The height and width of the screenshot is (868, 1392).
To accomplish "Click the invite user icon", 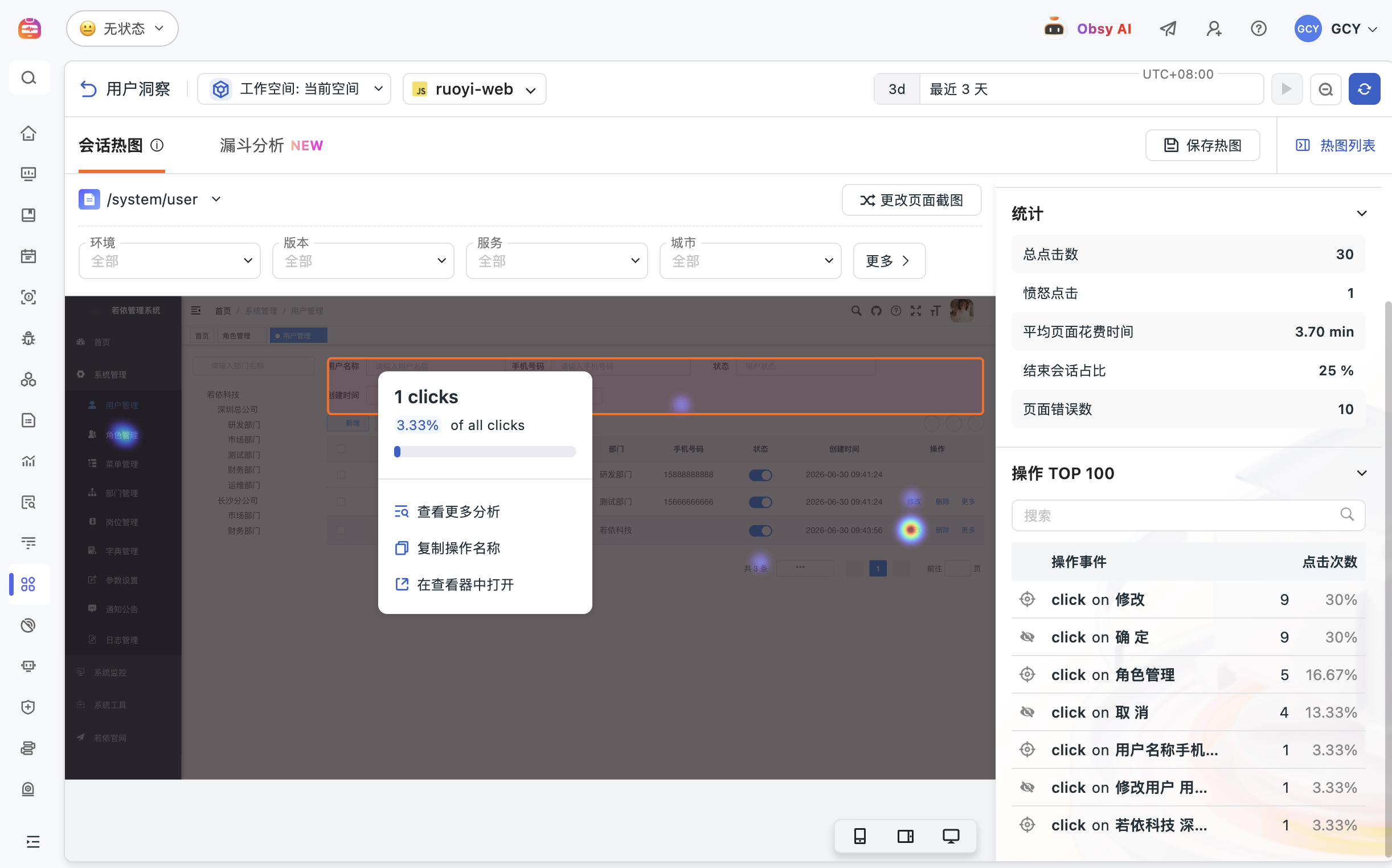I will point(1214,28).
